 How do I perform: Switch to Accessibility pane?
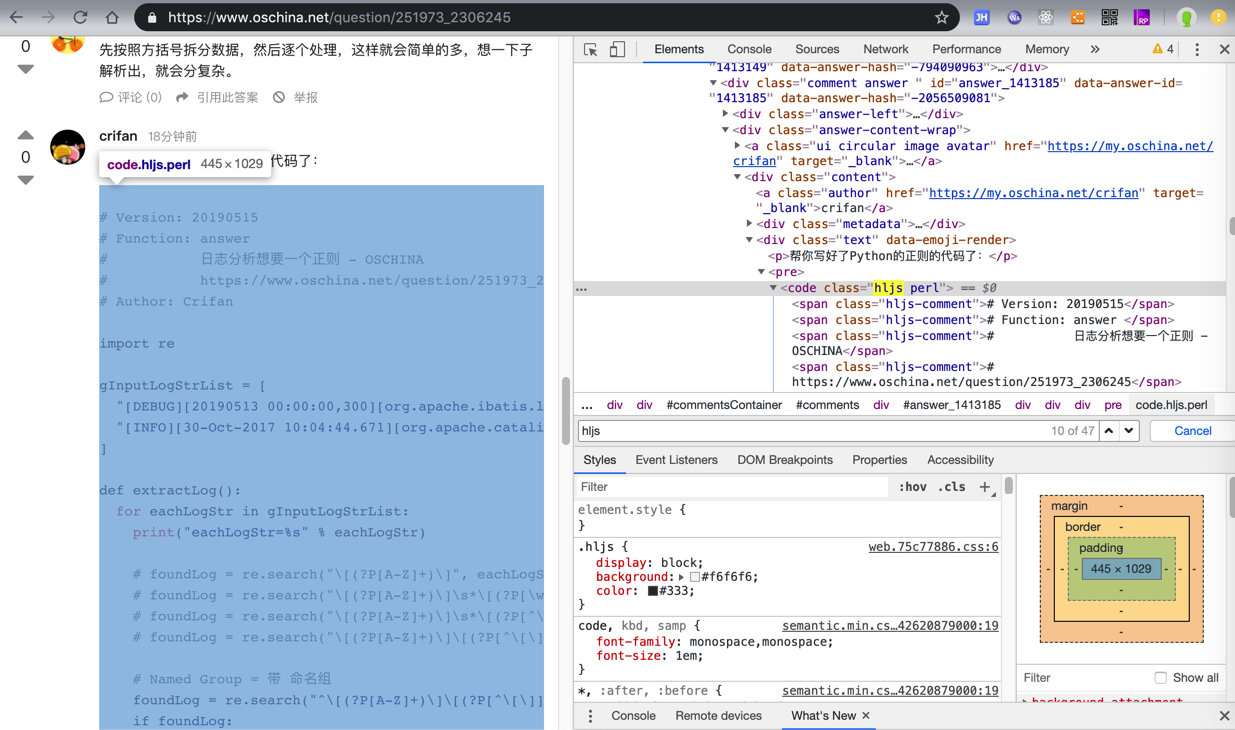tap(960, 460)
